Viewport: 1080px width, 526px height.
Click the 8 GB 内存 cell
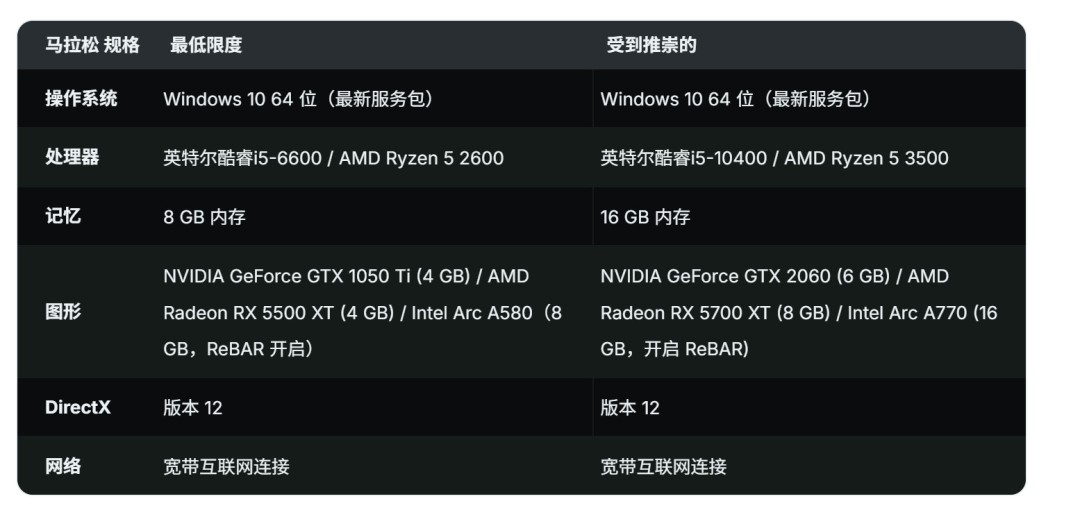click(x=204, y=216)
